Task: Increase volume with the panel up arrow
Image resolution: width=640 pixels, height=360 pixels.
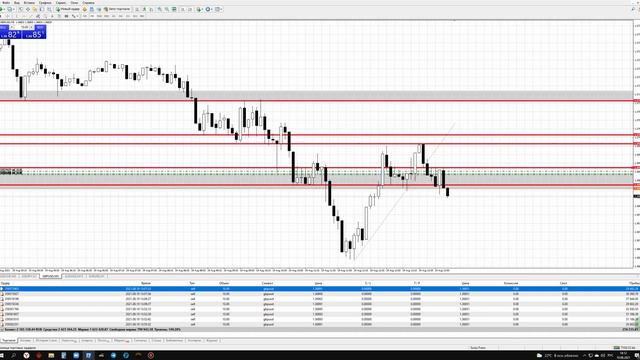Action: coord(32,27)
